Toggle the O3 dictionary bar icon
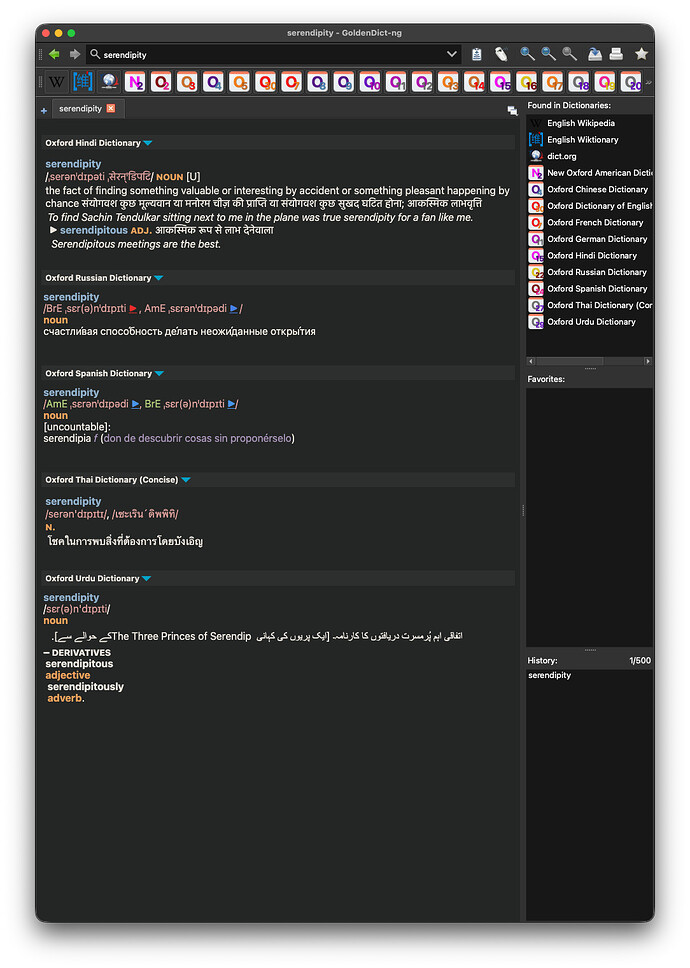Image resolution: width=690 pixels, height=968 pixels. (x=187, y=81)
